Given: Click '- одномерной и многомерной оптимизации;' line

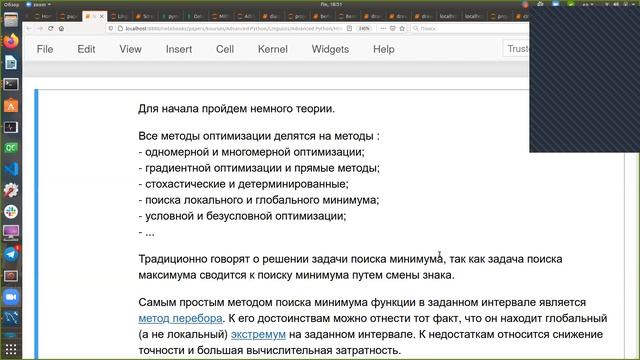Looking at the screenshot, I should click(x=251, y=152).
